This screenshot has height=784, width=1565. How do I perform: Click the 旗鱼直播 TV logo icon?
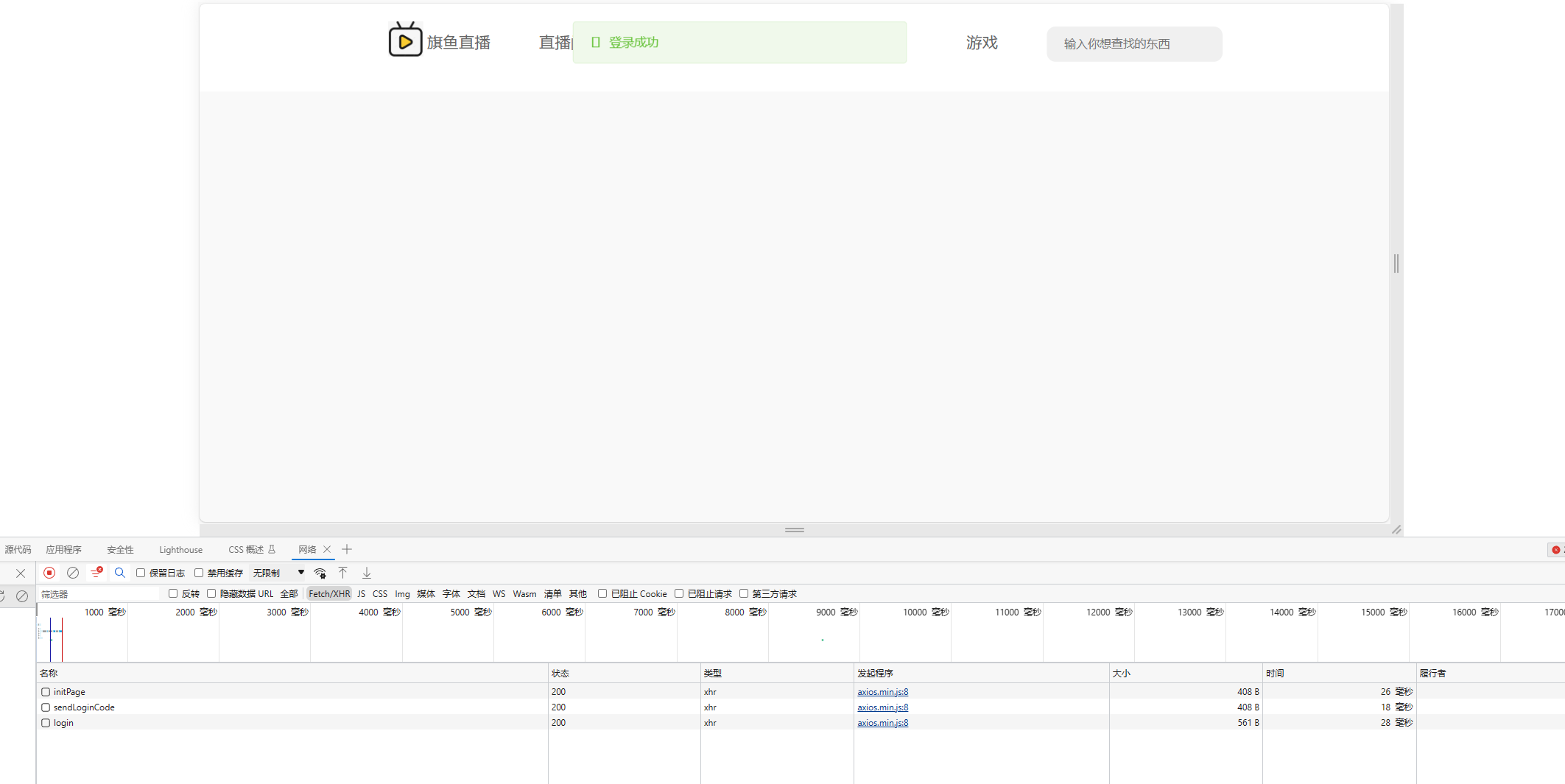point(405,40)
